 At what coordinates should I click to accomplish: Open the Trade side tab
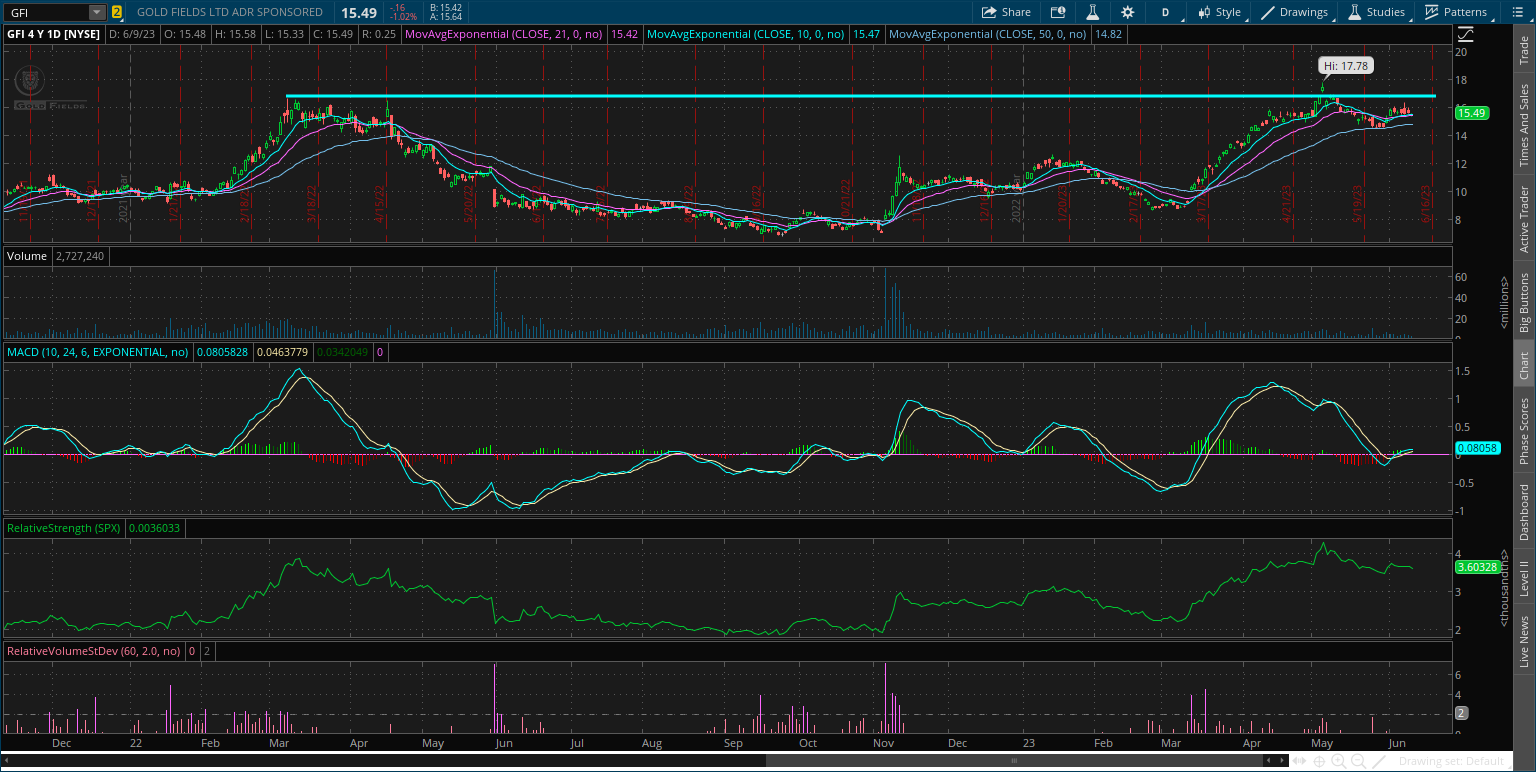1523,51
